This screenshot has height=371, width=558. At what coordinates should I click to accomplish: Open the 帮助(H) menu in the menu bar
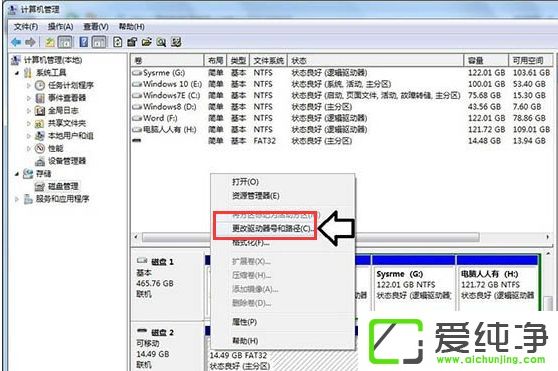click(131, 27)
